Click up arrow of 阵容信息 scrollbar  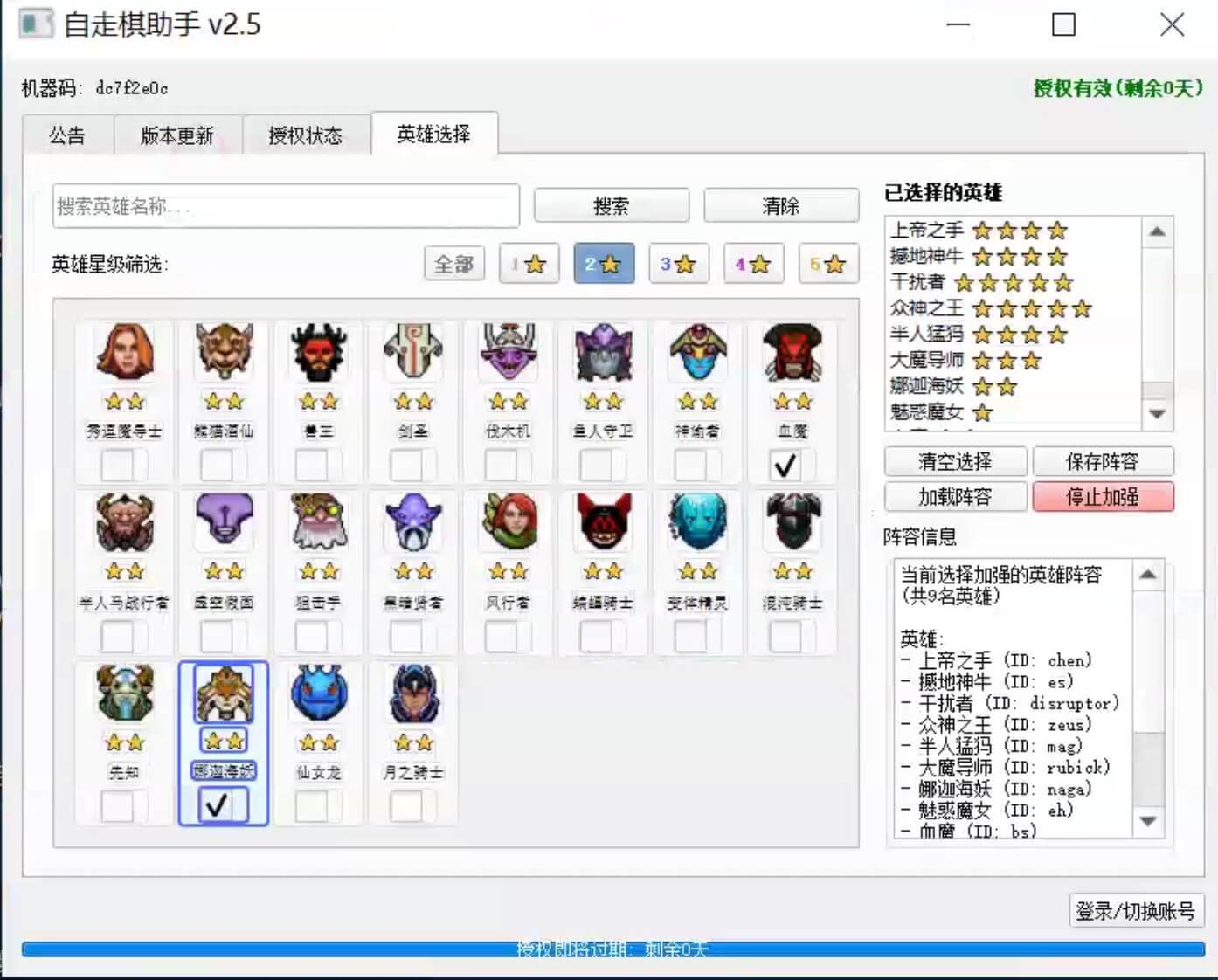[x=1148, y=575]
